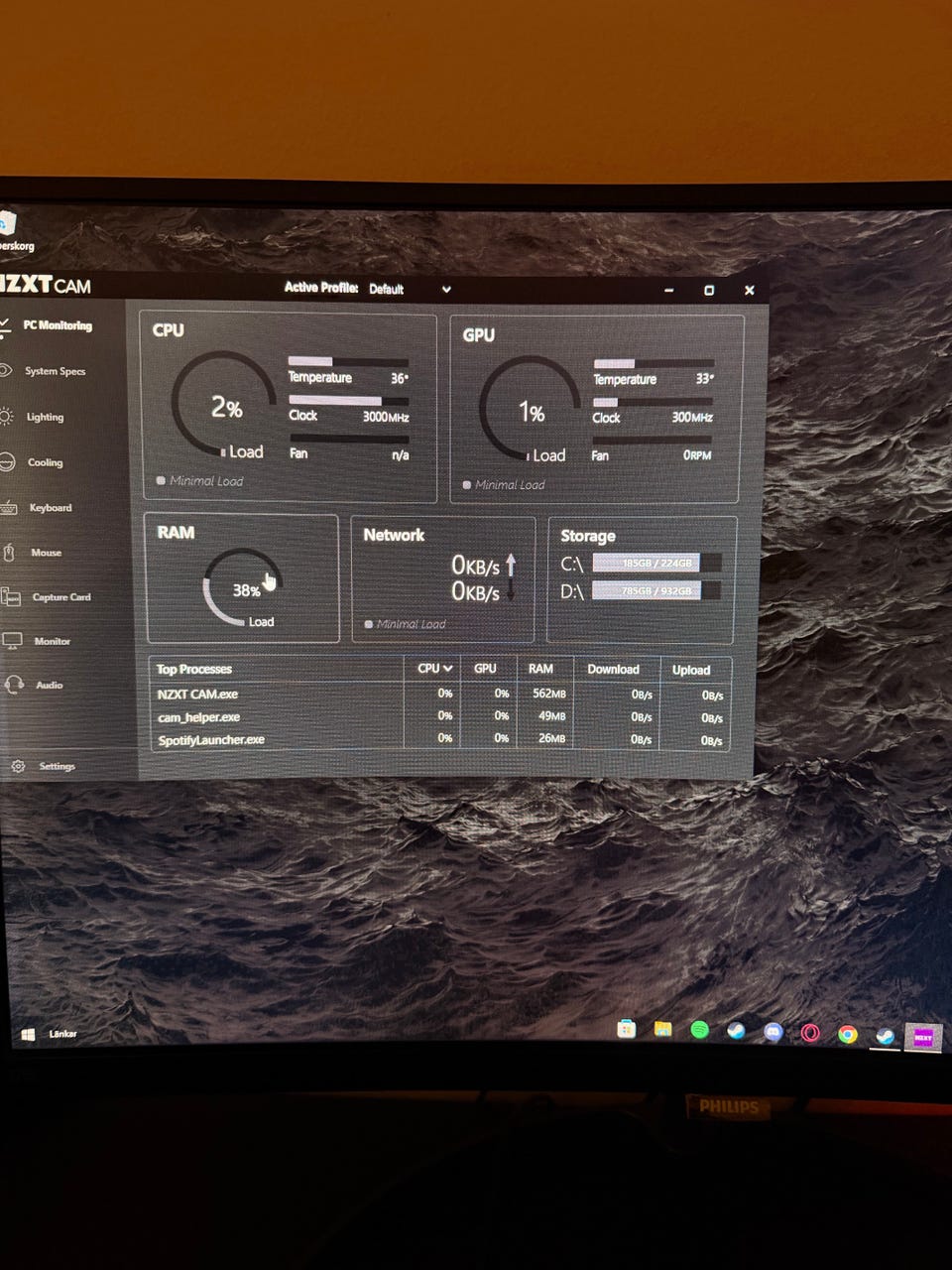Sort processes by the Download column header
This screenshot has width=952, height=1270.
(613, 669)
